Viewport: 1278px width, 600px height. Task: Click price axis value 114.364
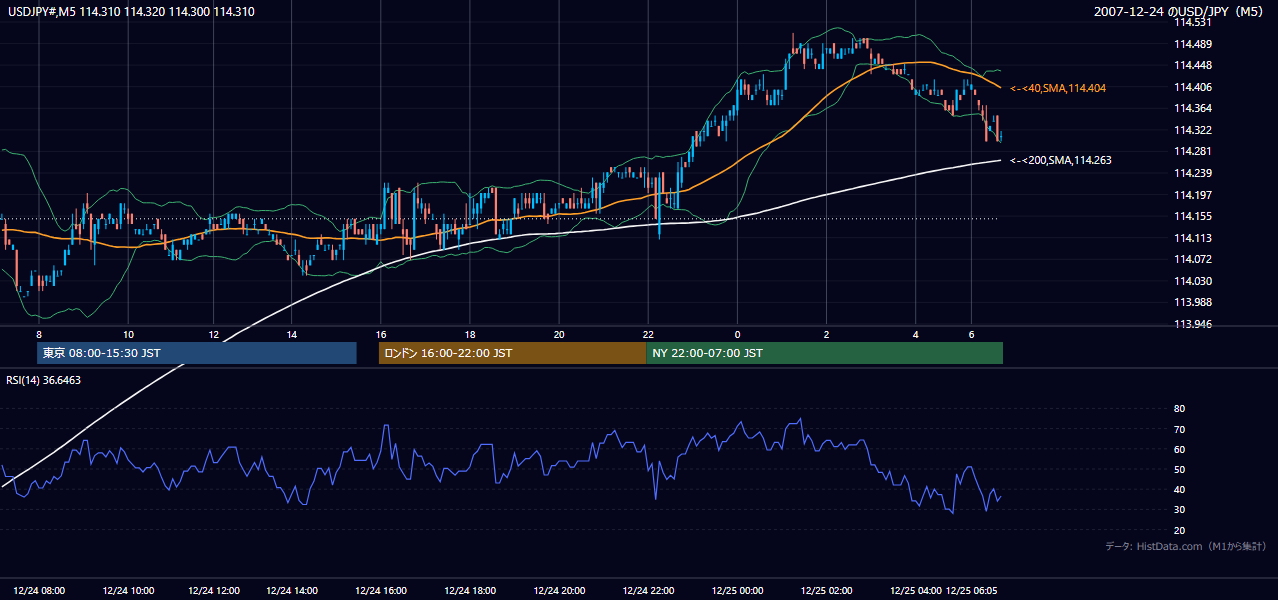(1192, 108)
